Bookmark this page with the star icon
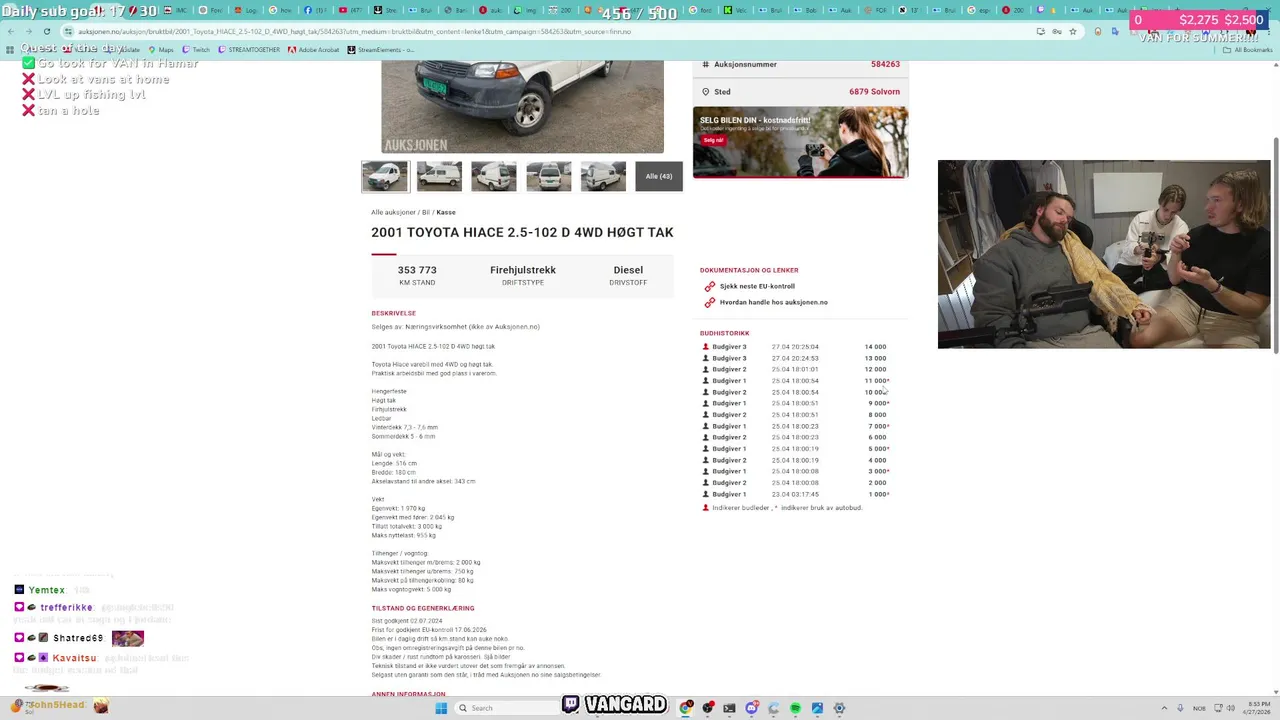The image size is (1280, 720). click(1073, 31)
